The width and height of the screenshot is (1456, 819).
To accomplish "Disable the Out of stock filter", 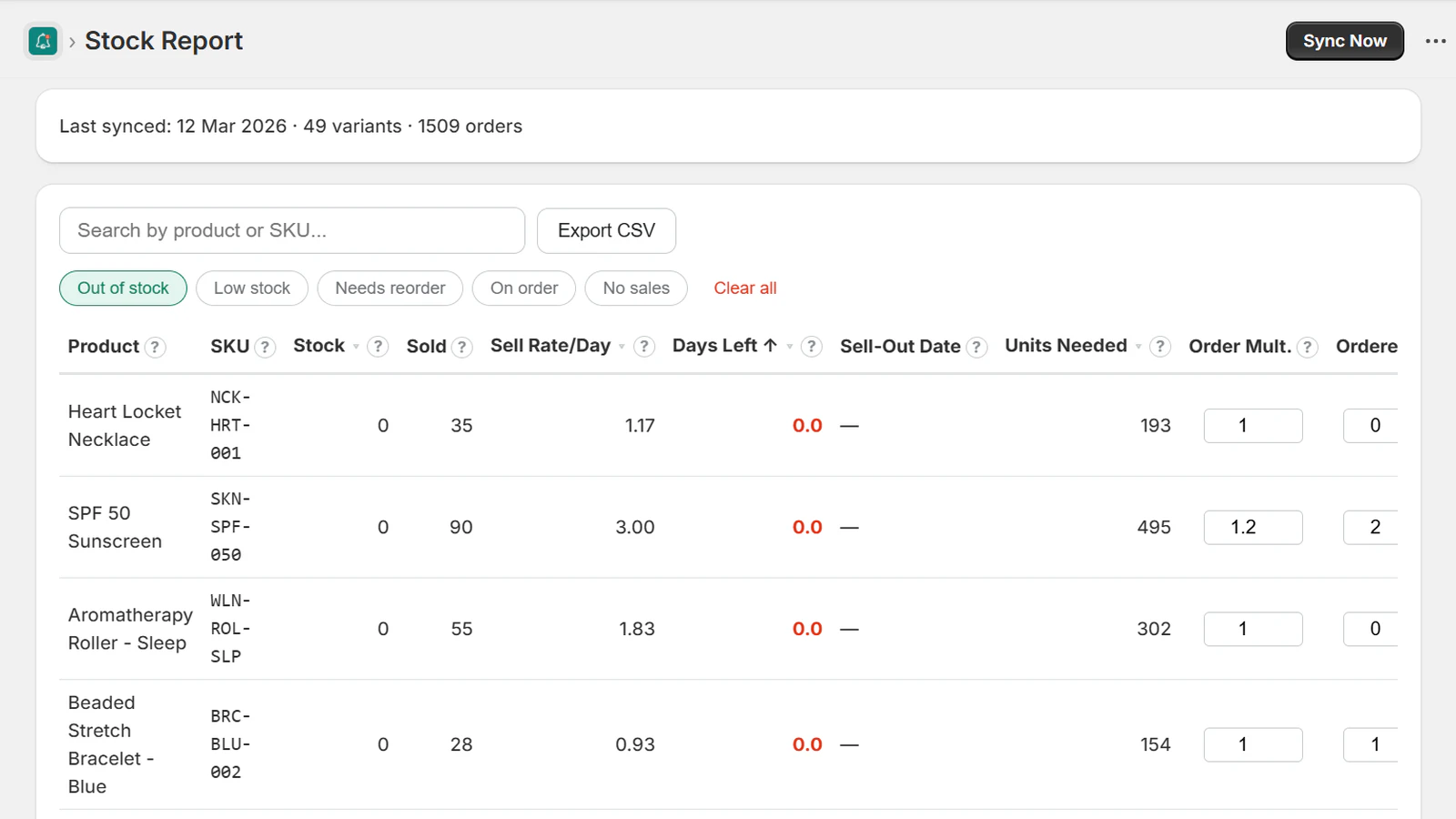I will pos(123,288).
